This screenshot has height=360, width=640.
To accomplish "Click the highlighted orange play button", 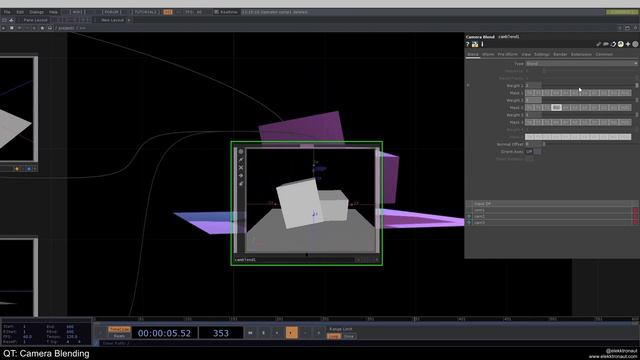I will [x=291, y=333].
